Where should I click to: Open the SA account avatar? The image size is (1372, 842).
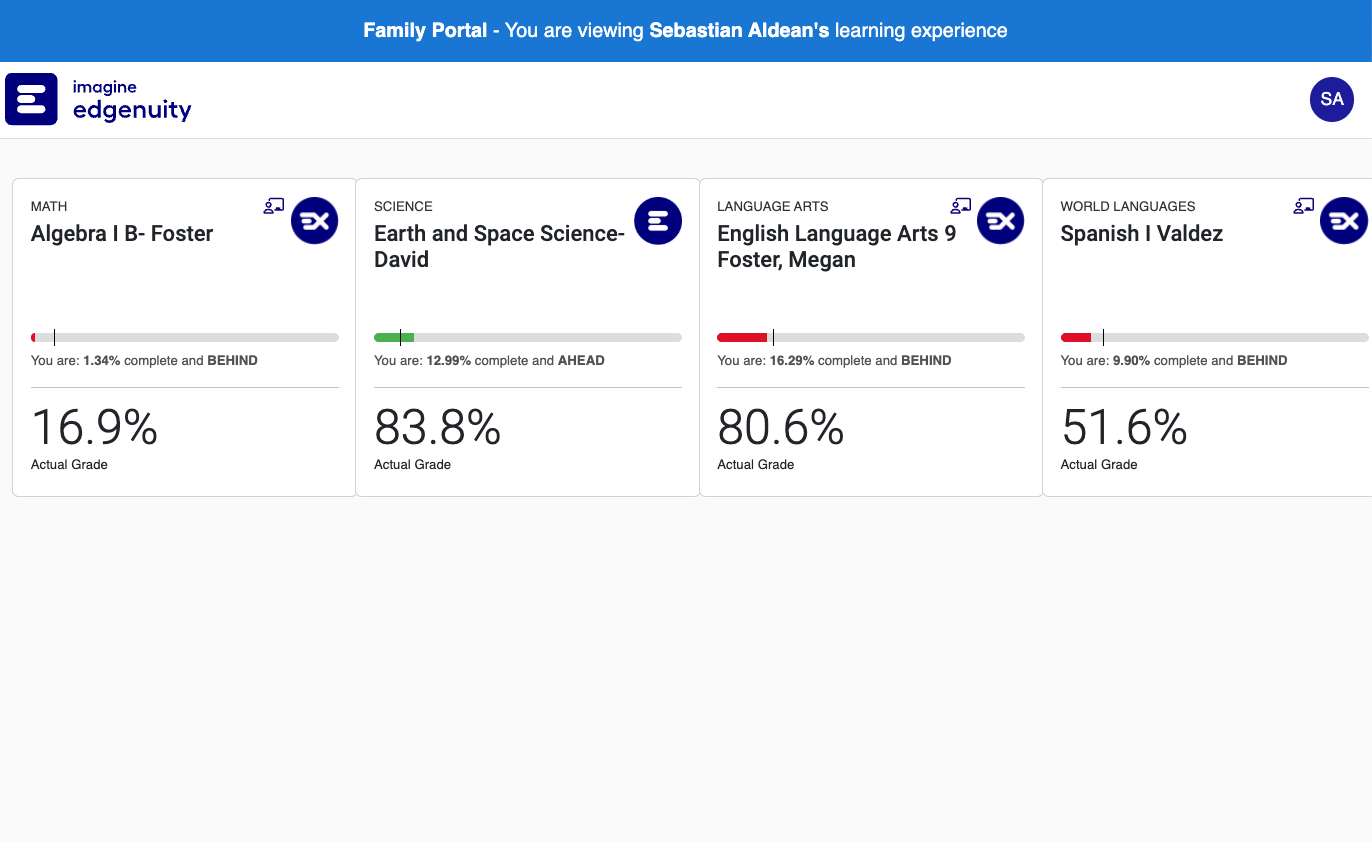(1331, 99)
